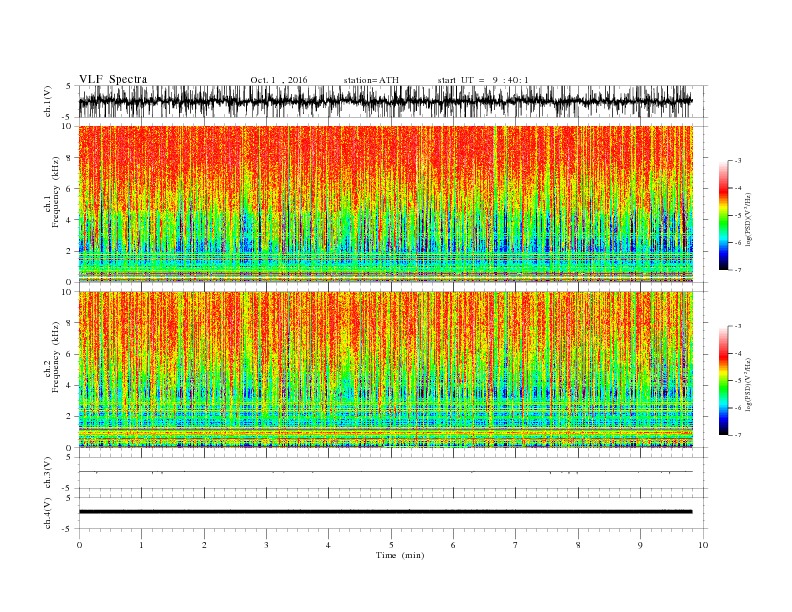Click the lower PSD color bar
The image size is (792, 612).
pyautogui.click(x=723, y=380)
